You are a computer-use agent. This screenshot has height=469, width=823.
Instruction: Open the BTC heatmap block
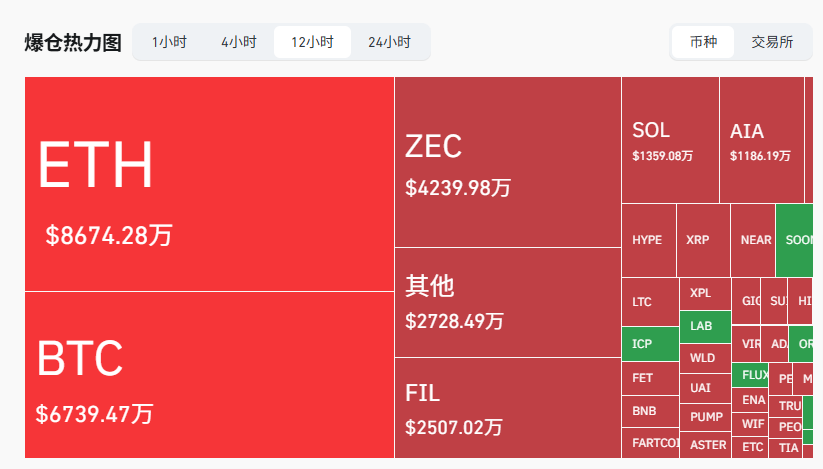pos(209,375)
